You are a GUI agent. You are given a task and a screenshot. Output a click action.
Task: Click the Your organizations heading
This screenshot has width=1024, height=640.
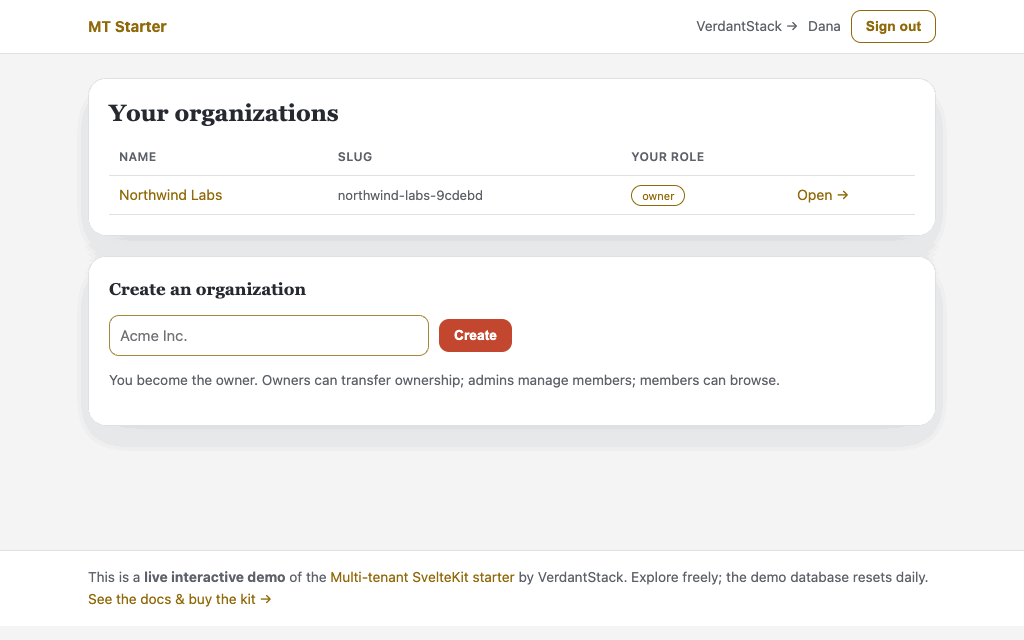[223, 113]
